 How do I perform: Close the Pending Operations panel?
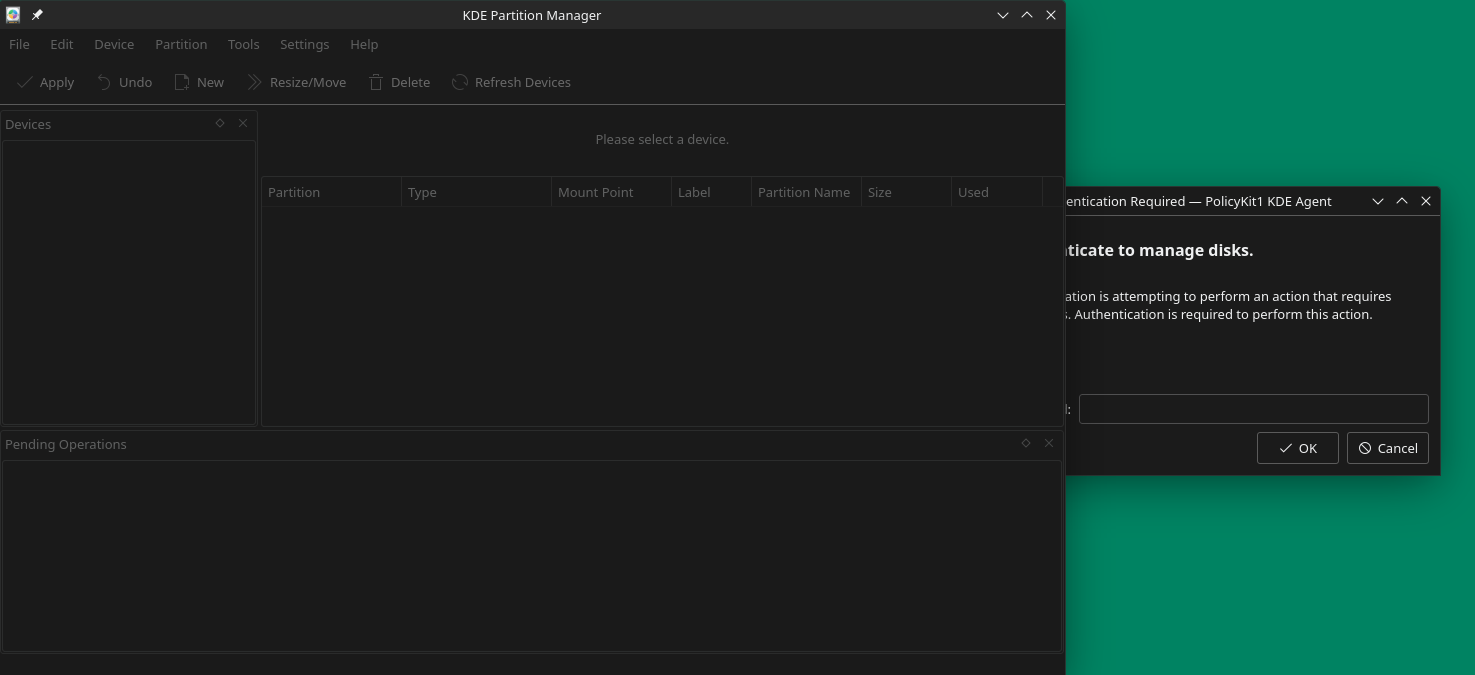click(x=1049, y=443)
